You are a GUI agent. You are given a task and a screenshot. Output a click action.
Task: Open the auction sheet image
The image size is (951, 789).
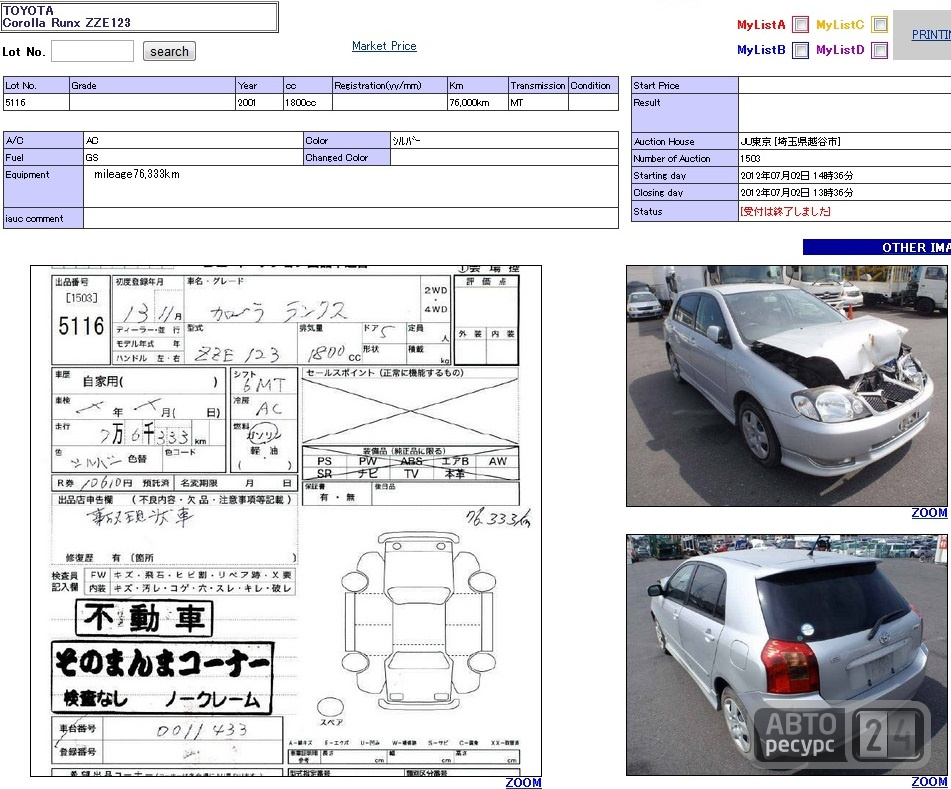286,521
